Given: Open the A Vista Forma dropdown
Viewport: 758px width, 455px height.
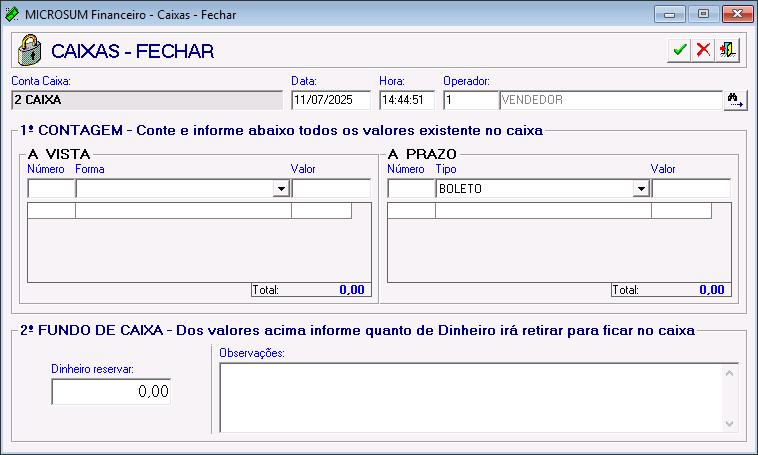Looking at the screenshot, I should (x=281, y=189).
